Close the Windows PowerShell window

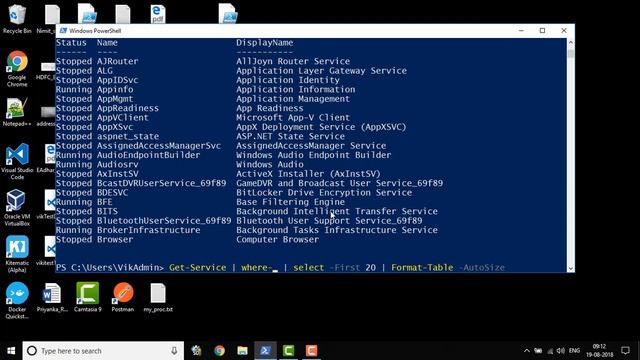pos(564,31)
